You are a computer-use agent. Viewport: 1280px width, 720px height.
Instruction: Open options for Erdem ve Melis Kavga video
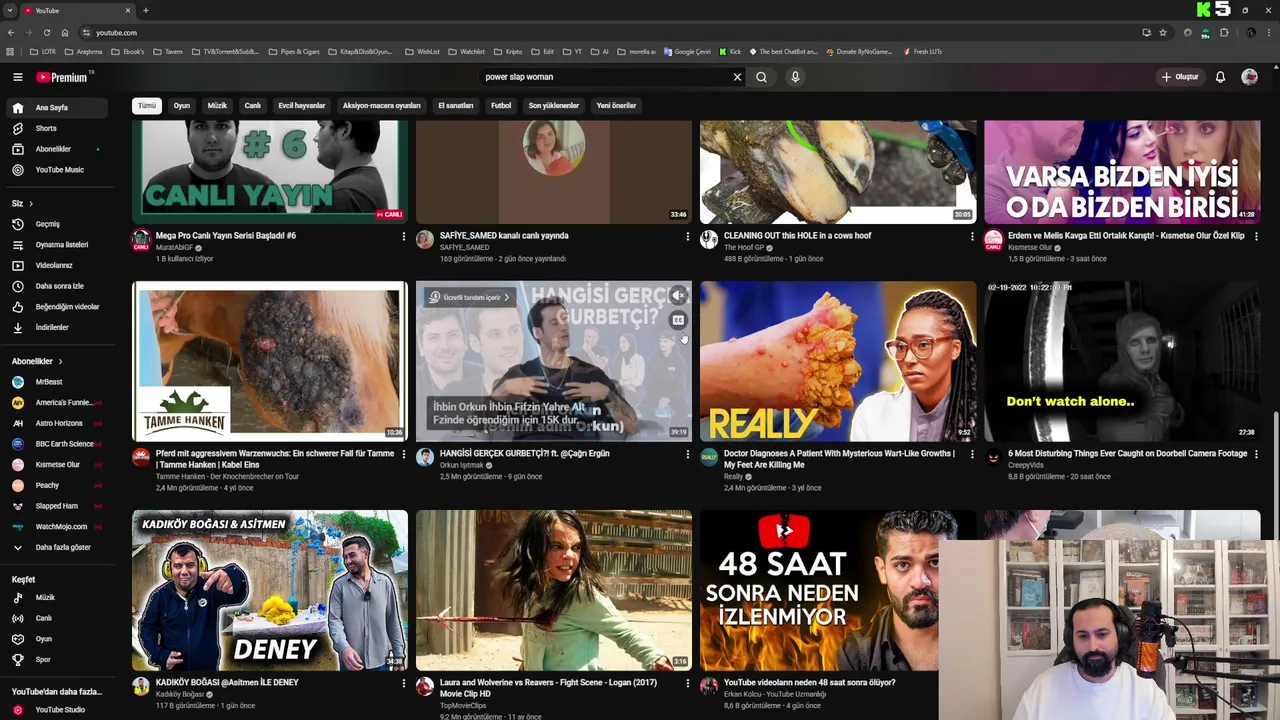pyautogui.click(x=1255, y=236)
